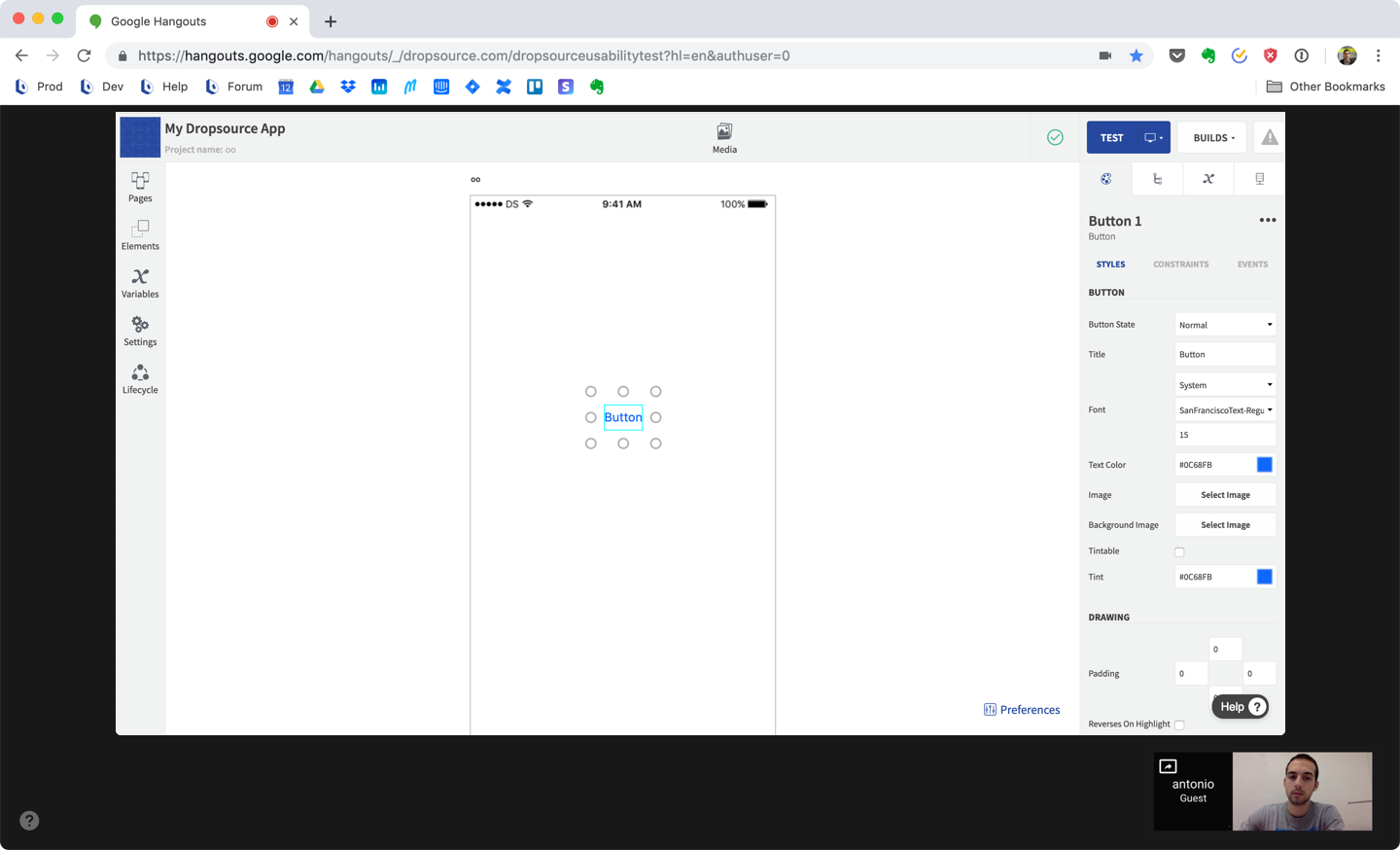Open the Variables sidebar panel
Image resolution: width=1400 pixels, height=850 pixels.
tap(140, 283)
